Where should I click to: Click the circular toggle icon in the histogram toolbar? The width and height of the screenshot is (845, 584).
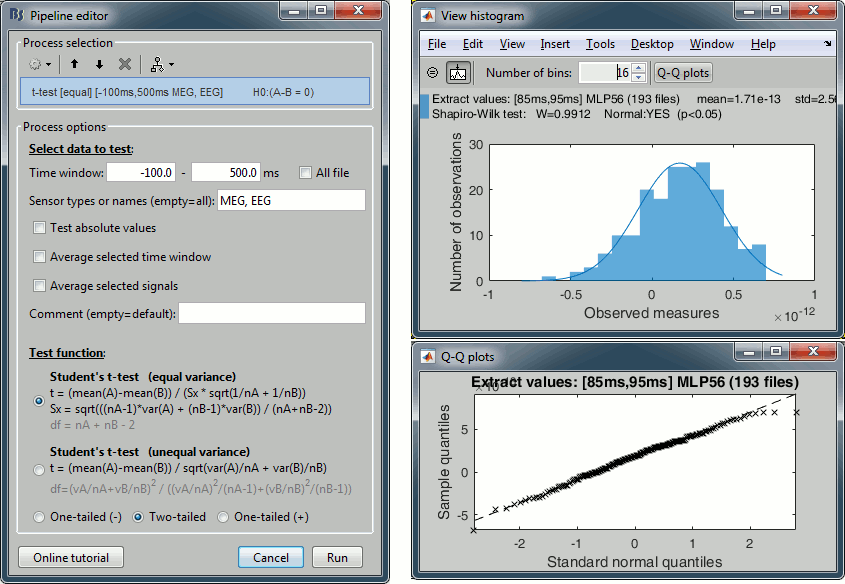tap(432, 73)
